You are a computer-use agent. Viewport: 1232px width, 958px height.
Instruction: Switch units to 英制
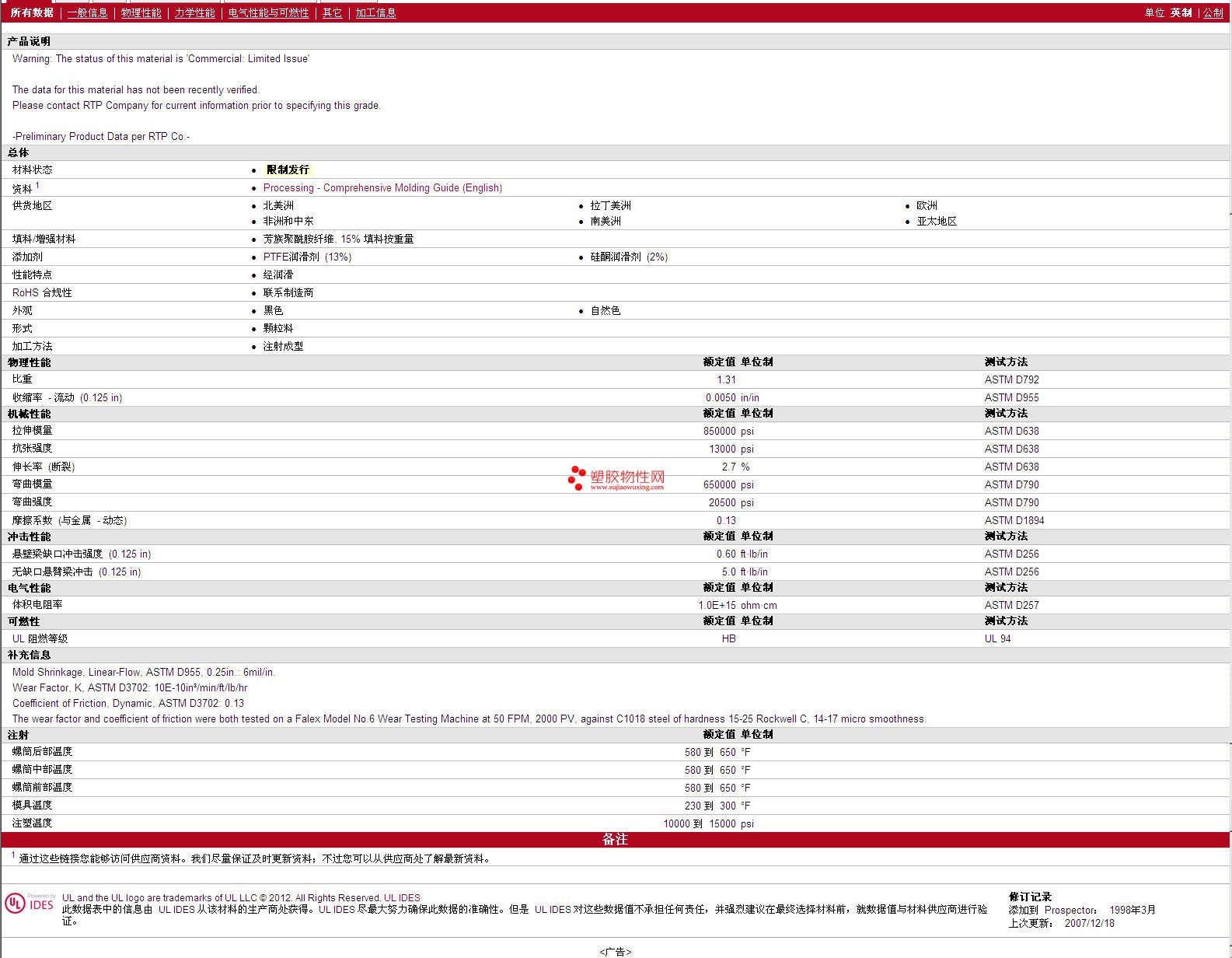[1181, 13]
